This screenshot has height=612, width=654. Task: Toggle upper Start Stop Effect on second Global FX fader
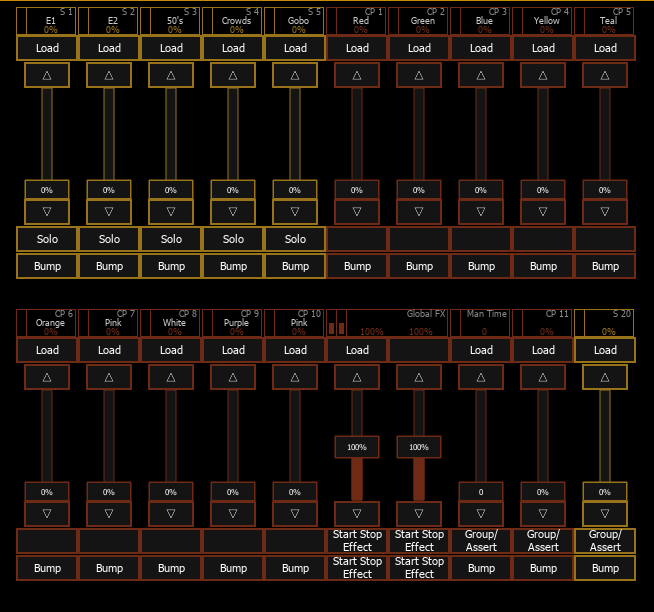[x=419, y=541]
